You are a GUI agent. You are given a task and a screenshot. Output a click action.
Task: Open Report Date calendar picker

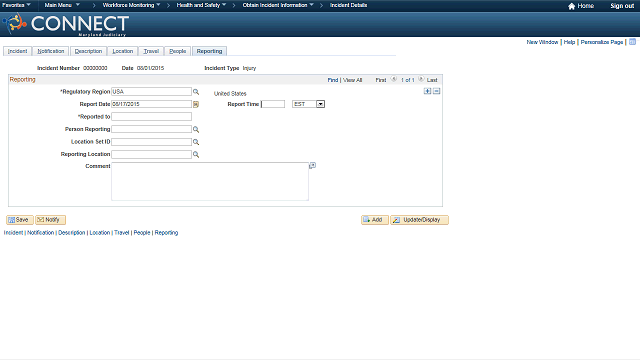click(x=196, y=104)
